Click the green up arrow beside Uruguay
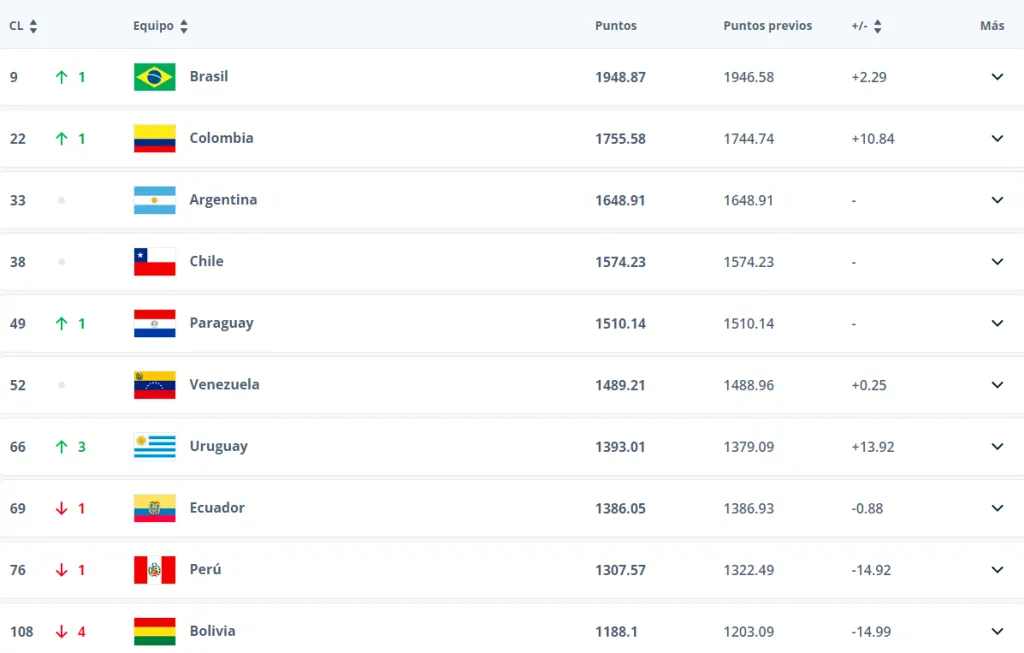The height and width of the screenshot is (653, 1024). (x=63, y=446)
